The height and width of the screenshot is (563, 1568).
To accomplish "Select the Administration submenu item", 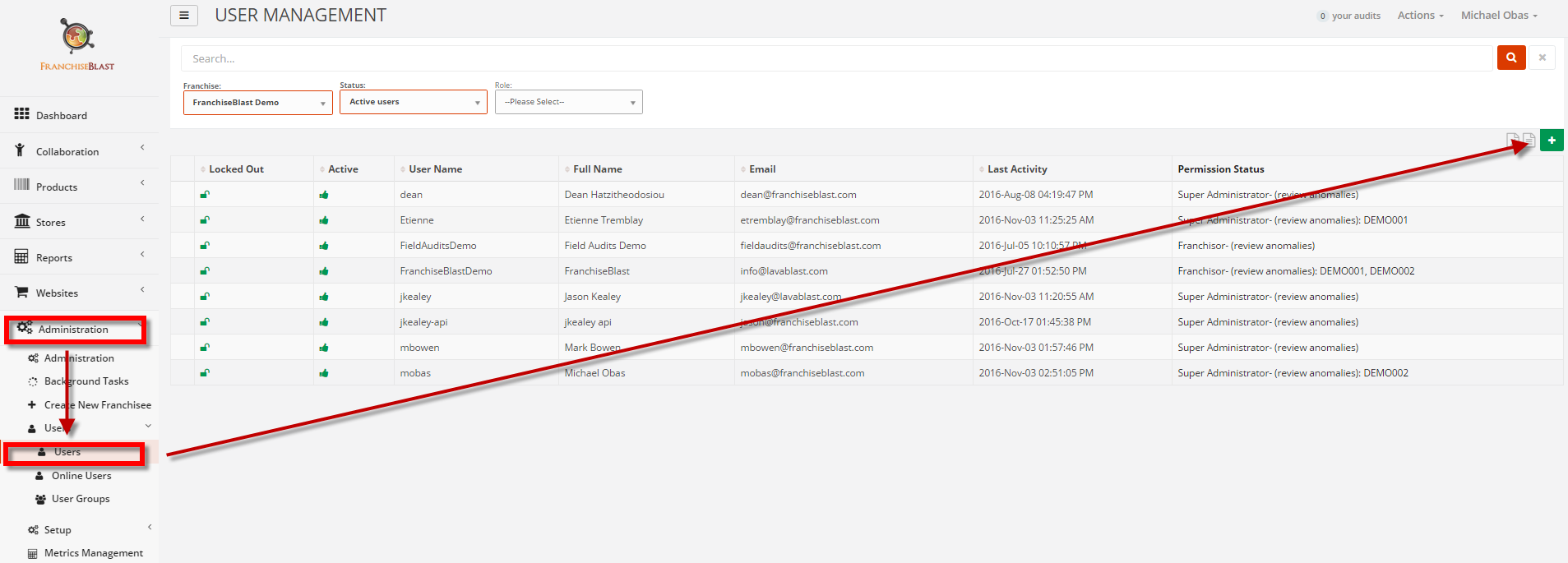I will click(79, 358).
